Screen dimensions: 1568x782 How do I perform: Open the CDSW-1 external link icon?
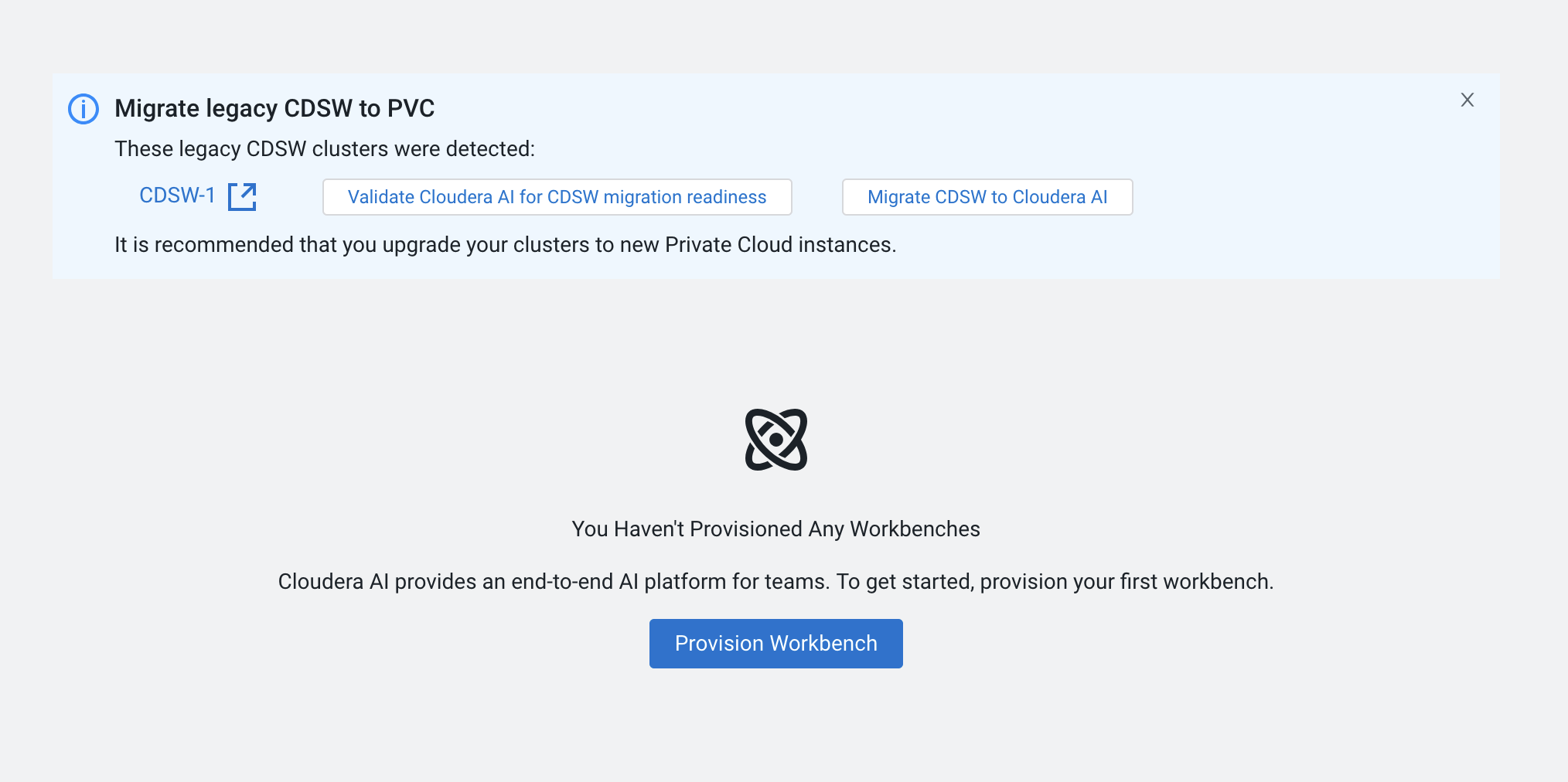coord(242,196)
